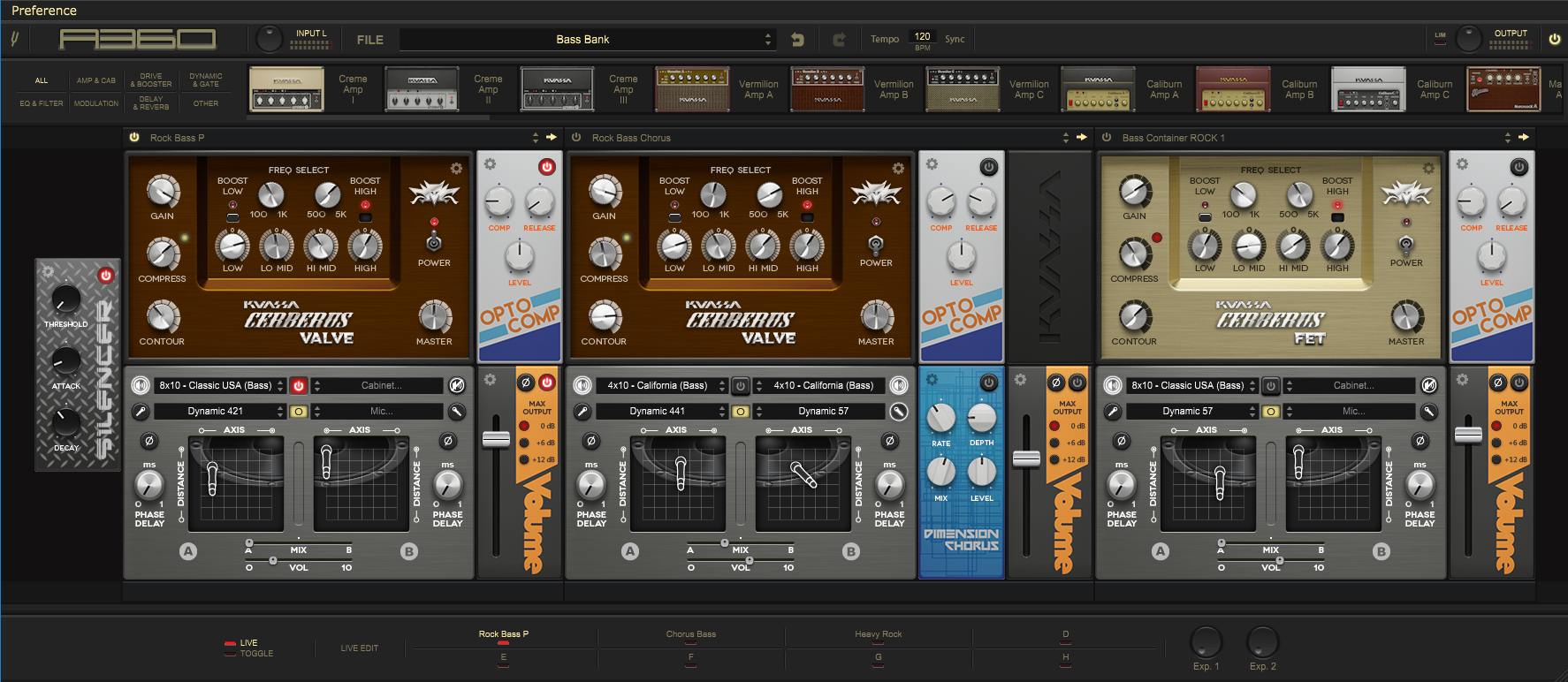Choose the Vermilion Amp A thumbnail
The height and width of the screenshot is (682, 1568).
point(692,89)
